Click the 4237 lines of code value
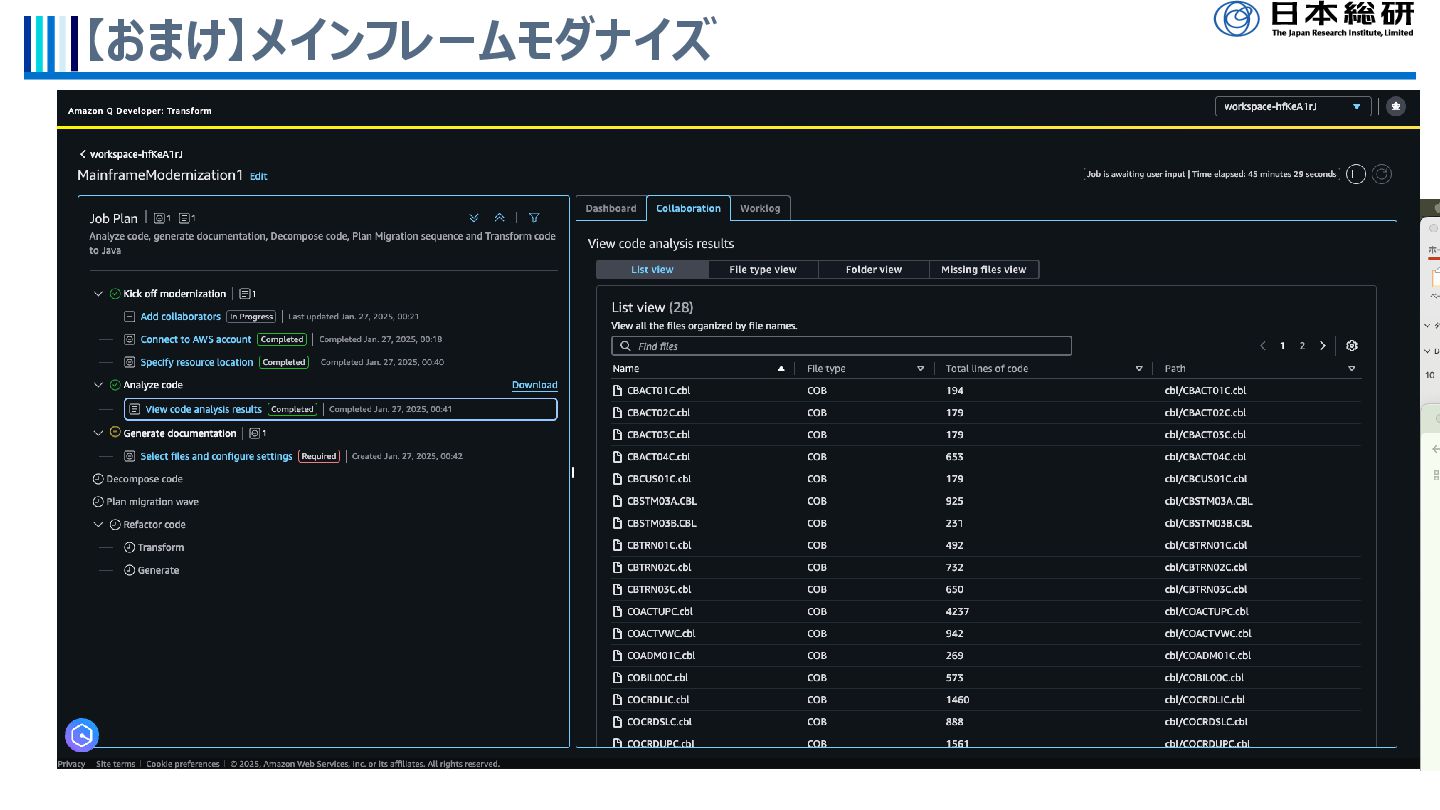The height and width of the screenshot is (810, 1440). click(957, 611)
